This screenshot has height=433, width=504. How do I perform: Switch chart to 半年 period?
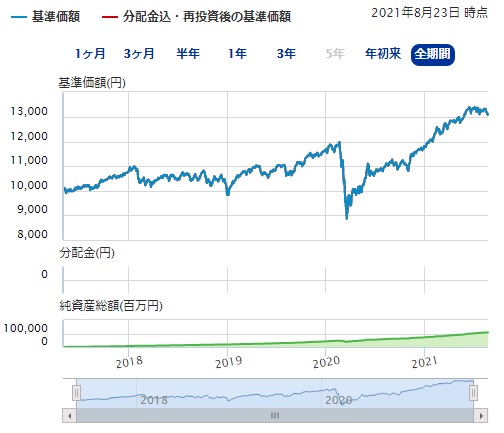tap(188, 54)
